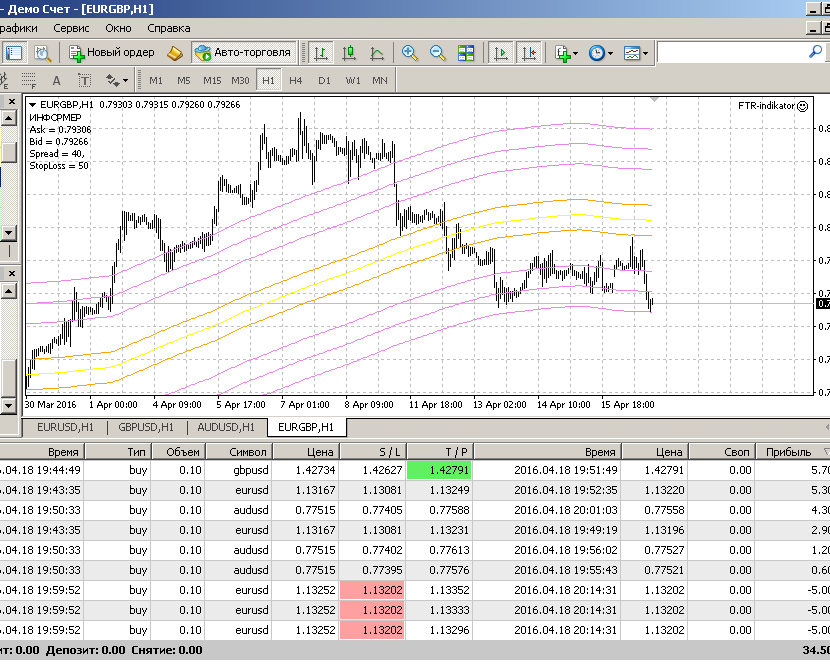Sort by the Символ column header
The image size is (830, 666).
239,452
